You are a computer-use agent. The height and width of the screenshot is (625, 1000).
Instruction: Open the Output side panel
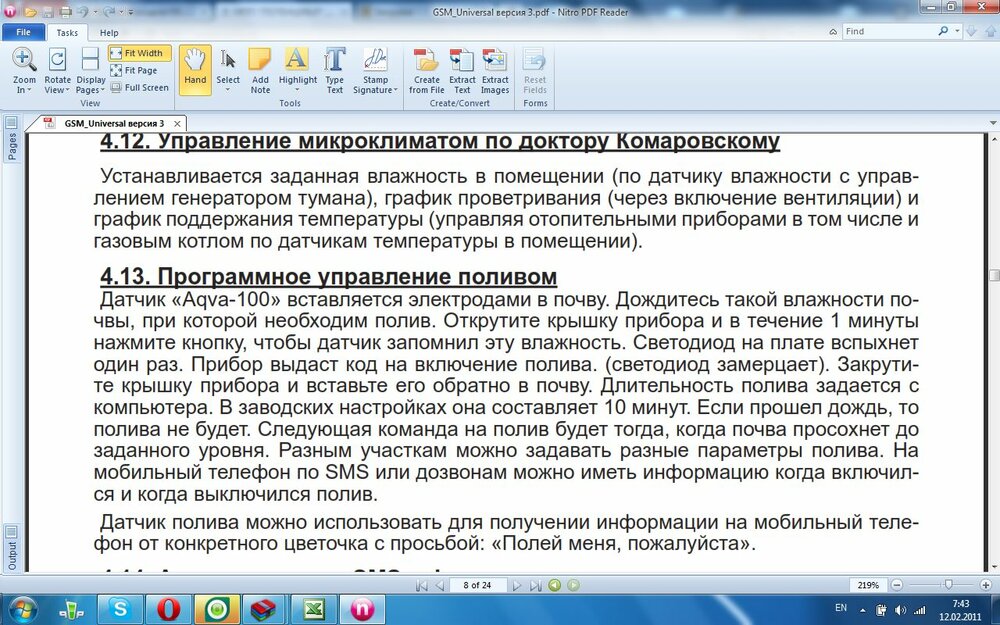pyautogui.click(x=11, y=548)
